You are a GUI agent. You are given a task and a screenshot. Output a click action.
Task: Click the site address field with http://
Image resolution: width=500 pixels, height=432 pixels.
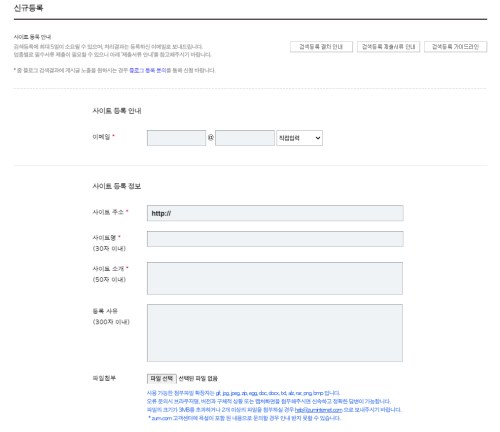[x=275, y=213]
